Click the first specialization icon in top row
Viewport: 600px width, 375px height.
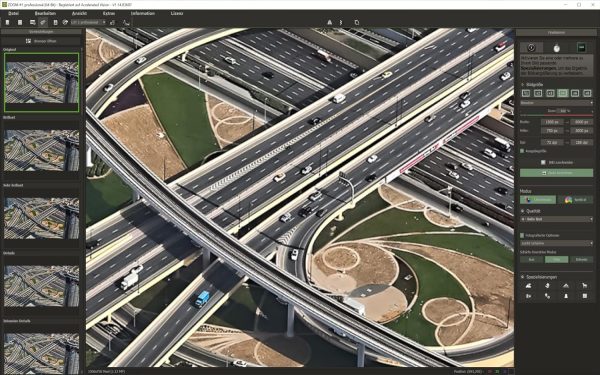[x=528, y=285]
